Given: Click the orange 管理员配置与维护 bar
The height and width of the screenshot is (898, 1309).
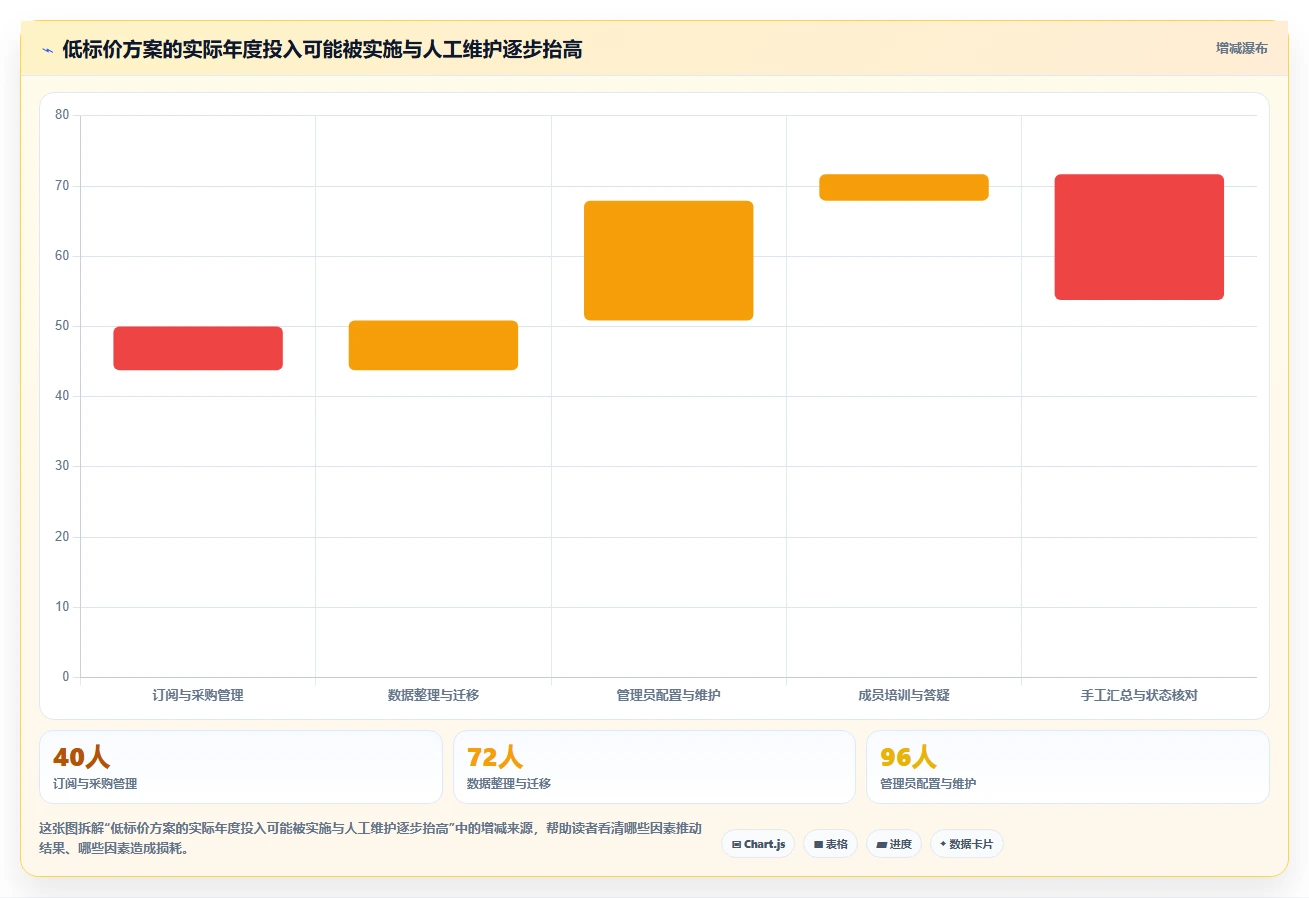Looking at the screenshot, I should coord(668,260).
